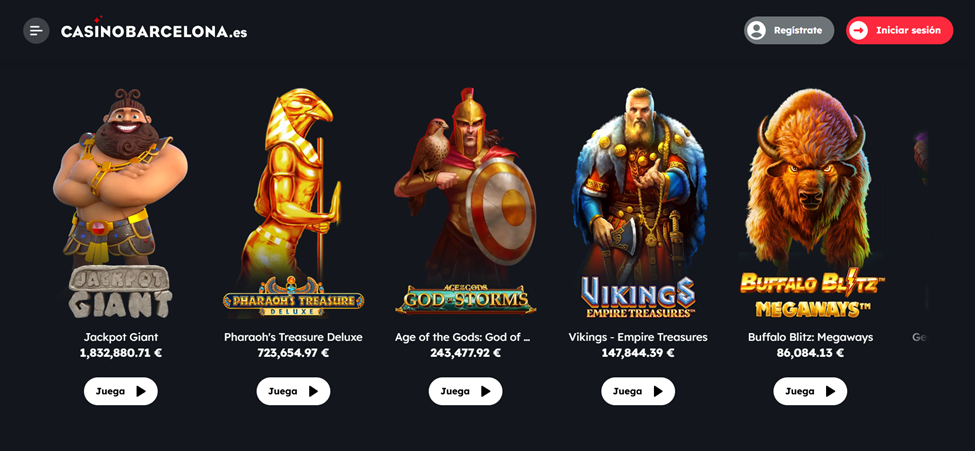Open the God of Storms warrior artwork
The height and width of the screenshot is (451, 975).
pos(465,202)
